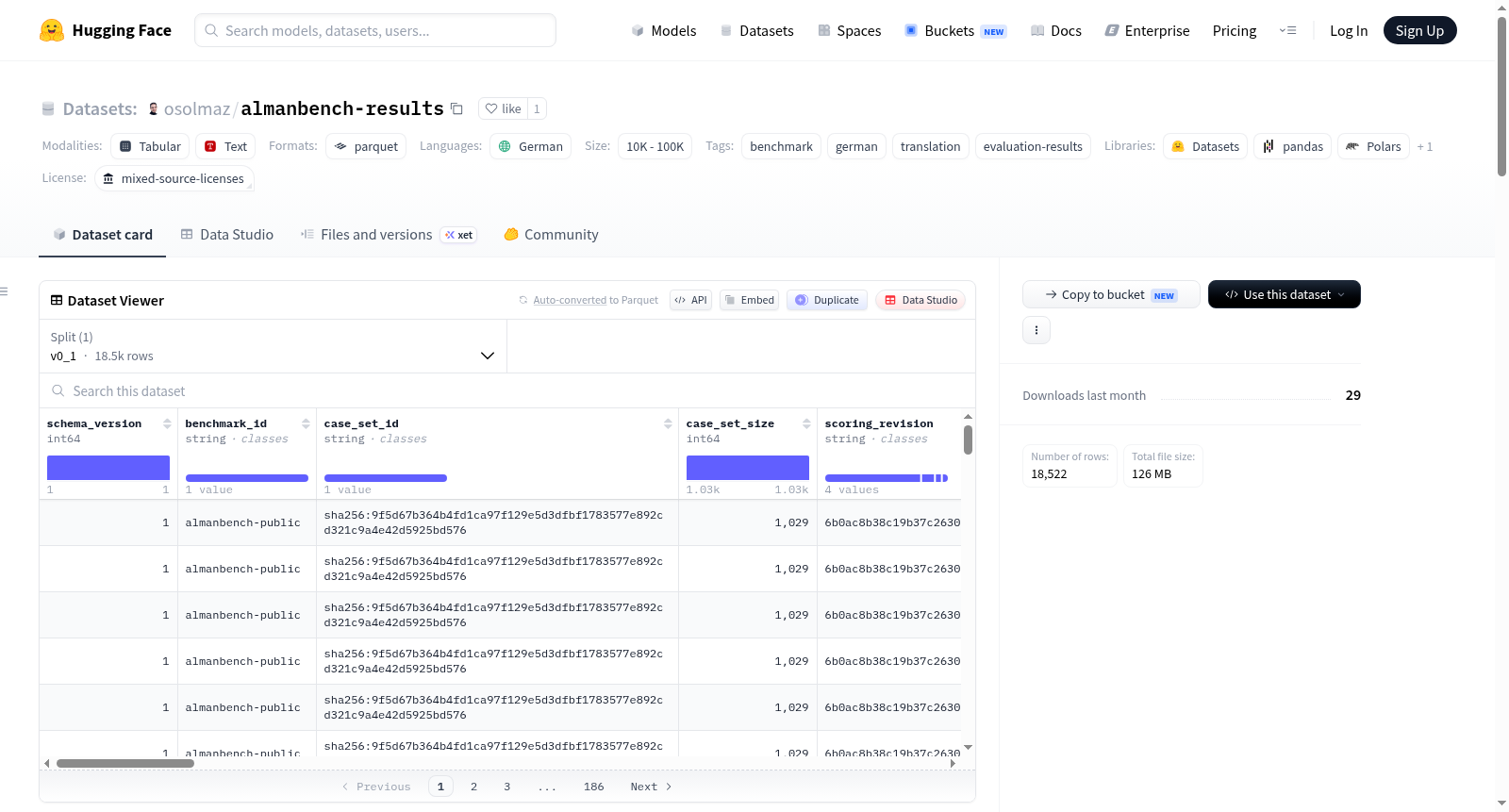1509x812 pixels.
Task: Duplicate this dataset
Action: click(827, 300)
